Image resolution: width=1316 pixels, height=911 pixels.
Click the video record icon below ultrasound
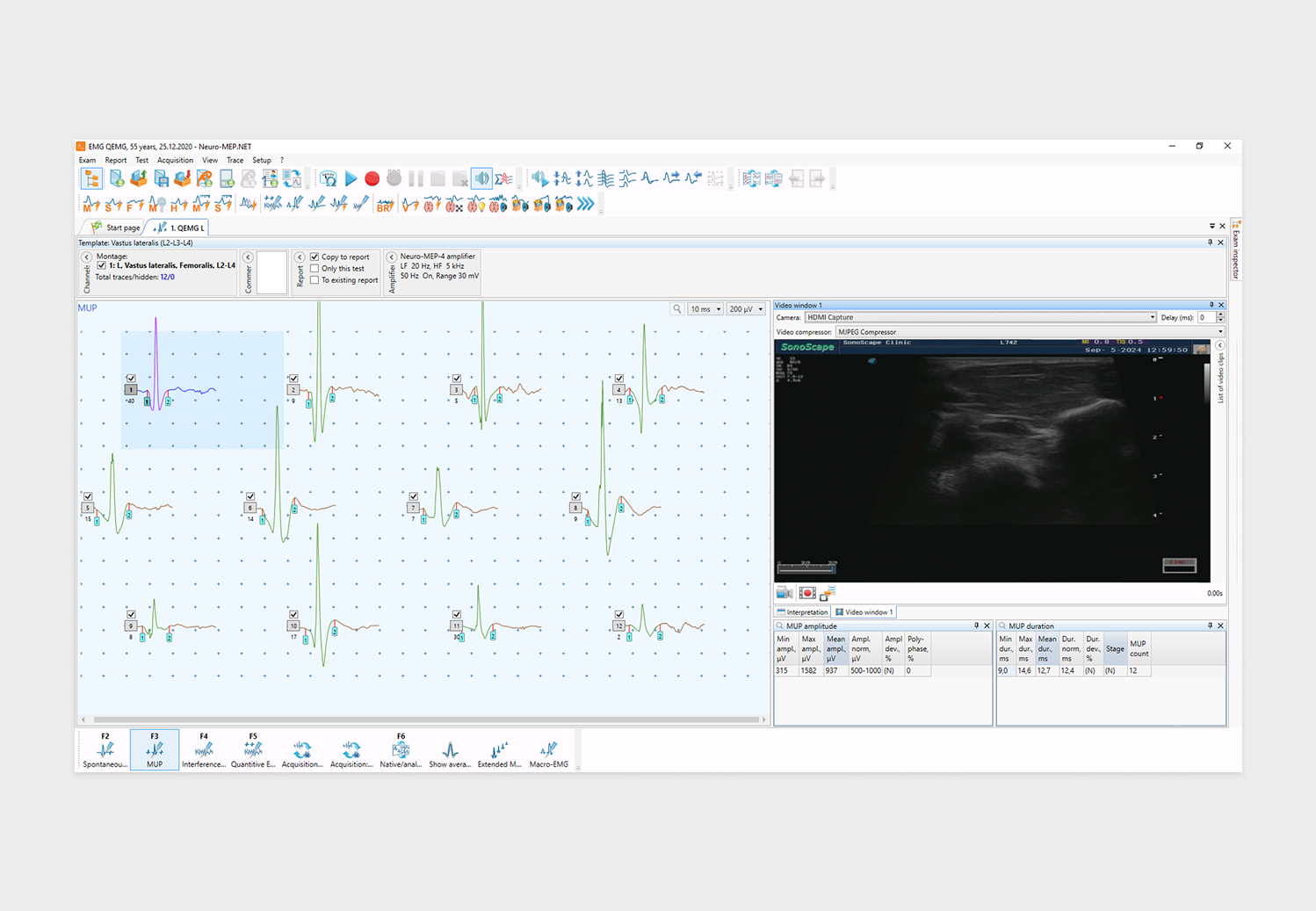click(807, 594)
